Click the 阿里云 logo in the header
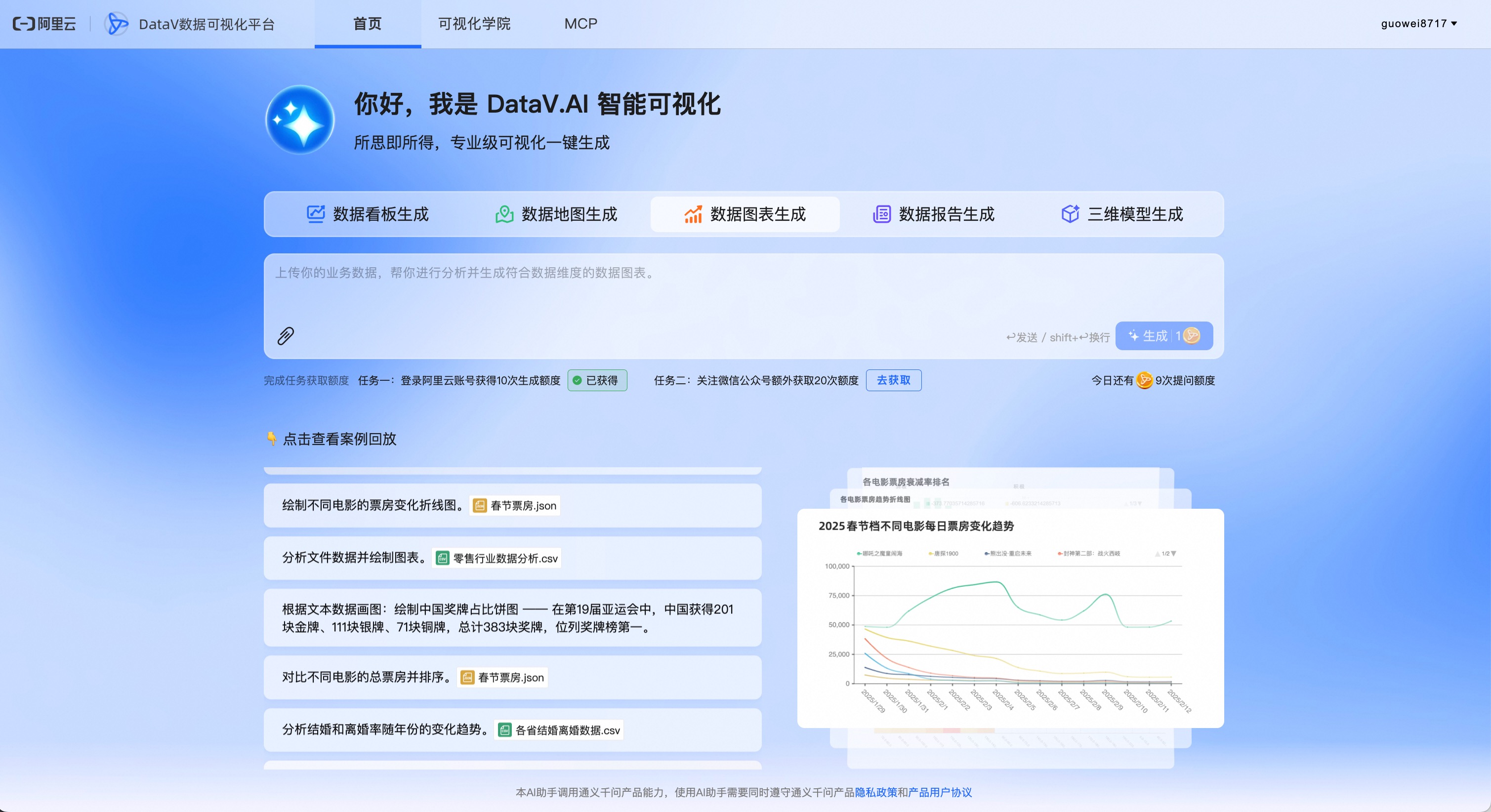The width and height of the screenshot is (1491, 812). [44, 24]
